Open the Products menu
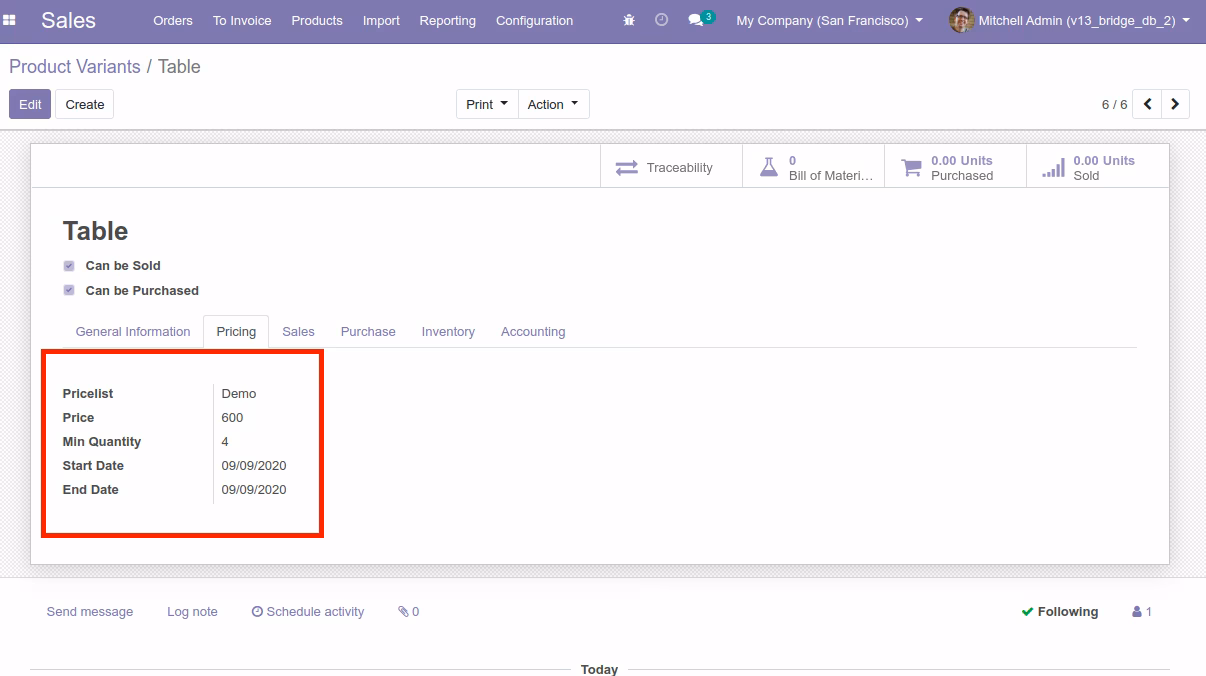 317,20
